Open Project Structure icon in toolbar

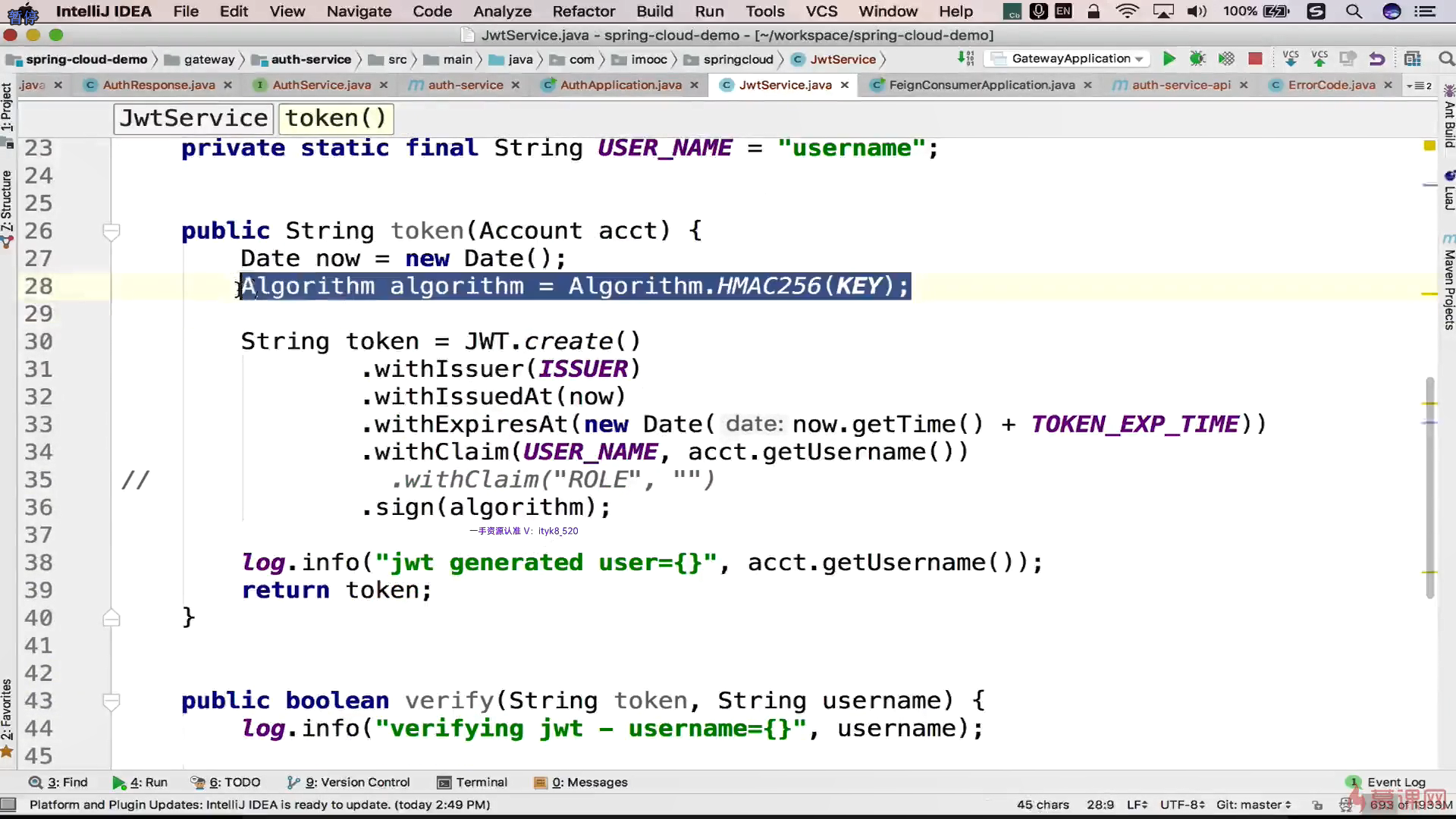tap(1412, 58)
